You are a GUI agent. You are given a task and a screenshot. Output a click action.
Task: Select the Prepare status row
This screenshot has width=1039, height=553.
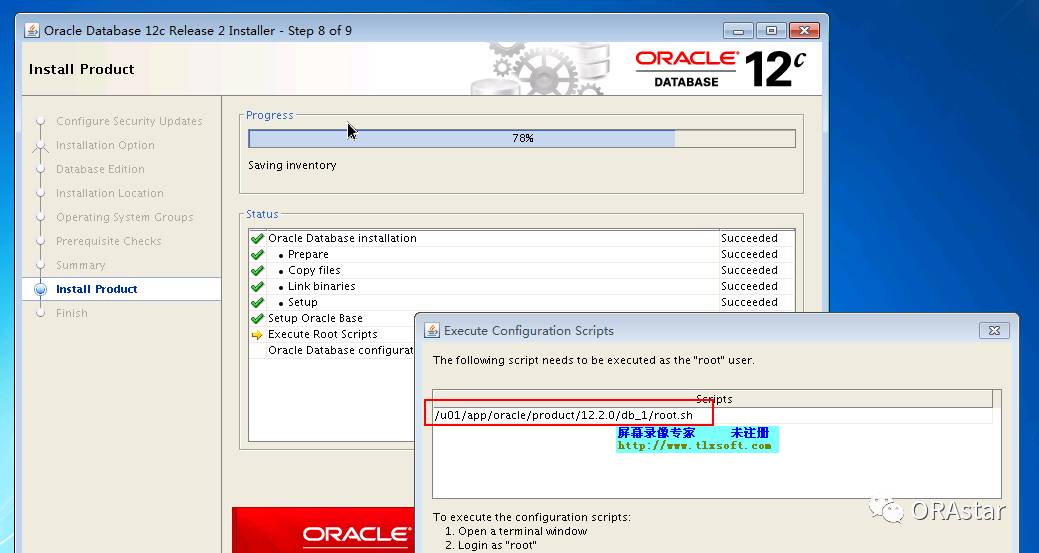coord(521,254)
